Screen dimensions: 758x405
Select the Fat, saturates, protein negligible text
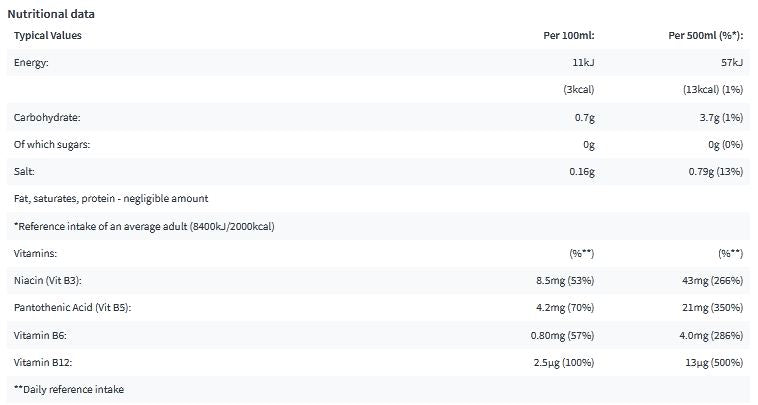111,199
